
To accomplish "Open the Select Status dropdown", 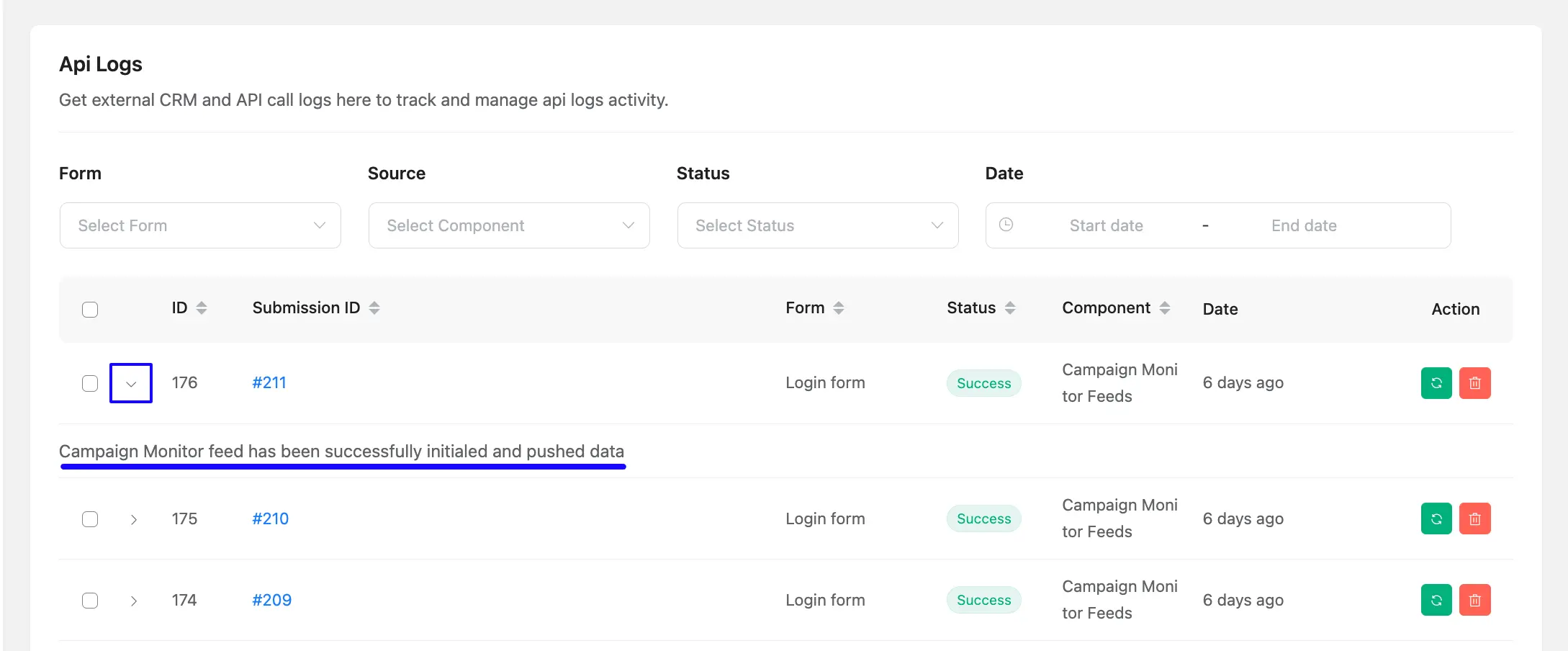I will pos(817,225).
